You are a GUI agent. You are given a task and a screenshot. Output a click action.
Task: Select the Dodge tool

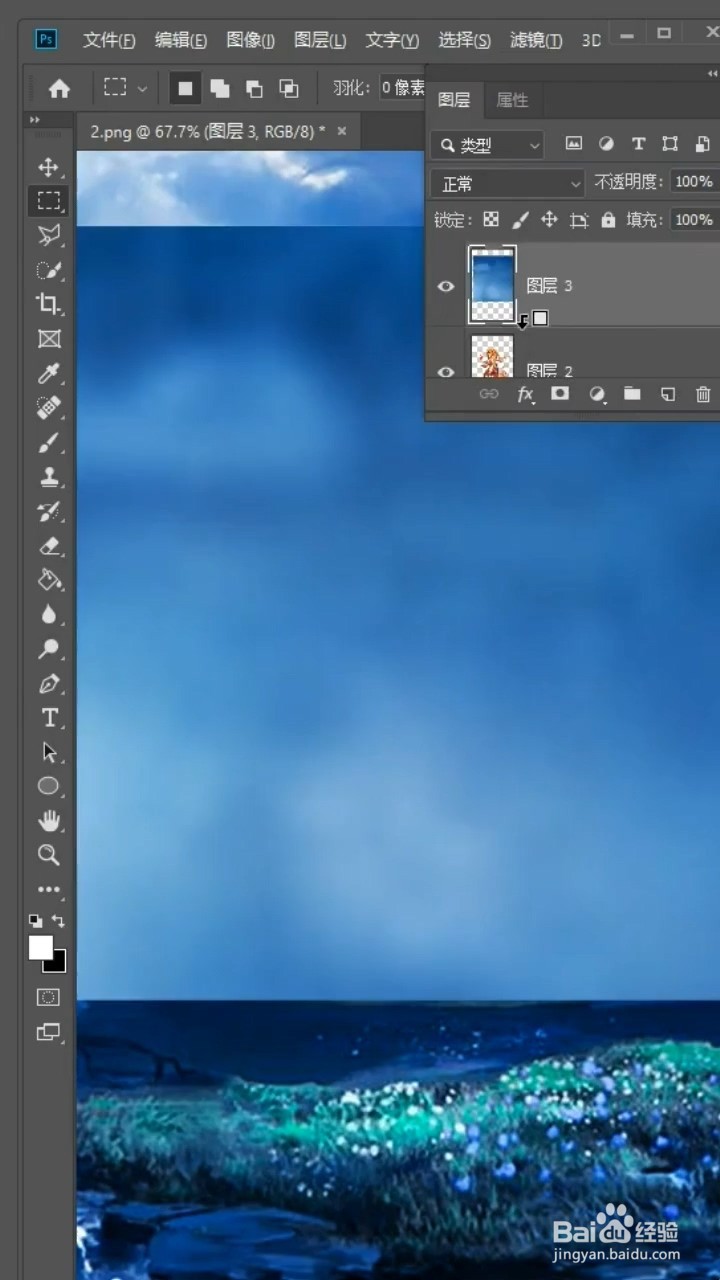[x=48, y=649]
